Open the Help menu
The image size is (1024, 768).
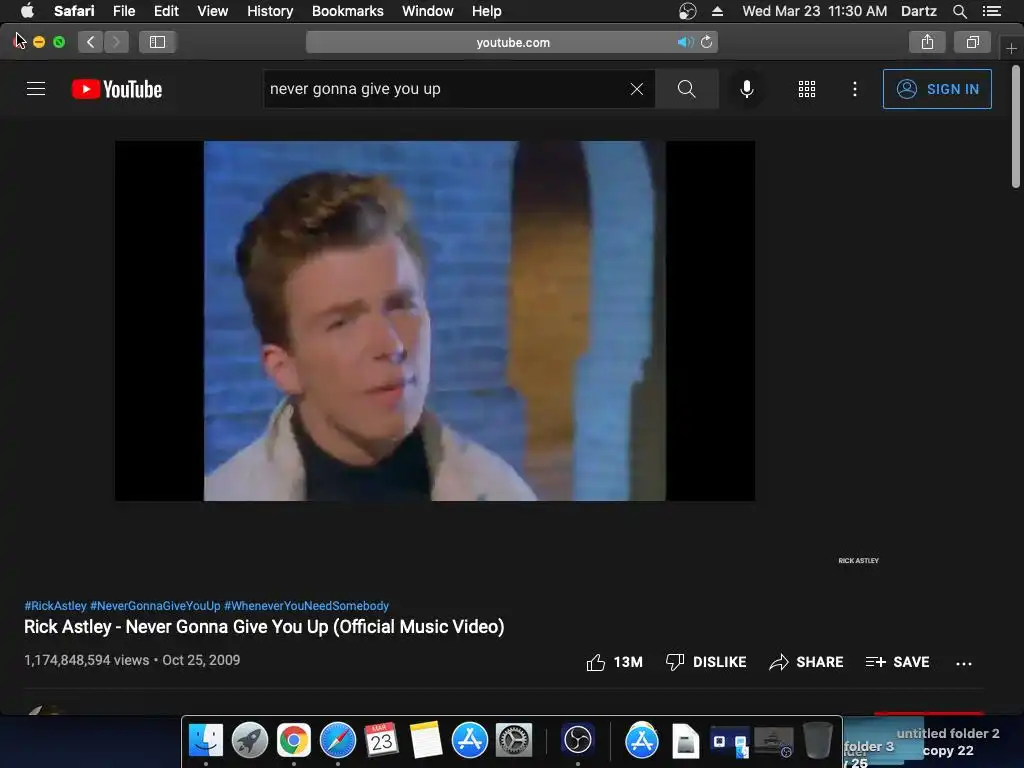click(487, 11)
